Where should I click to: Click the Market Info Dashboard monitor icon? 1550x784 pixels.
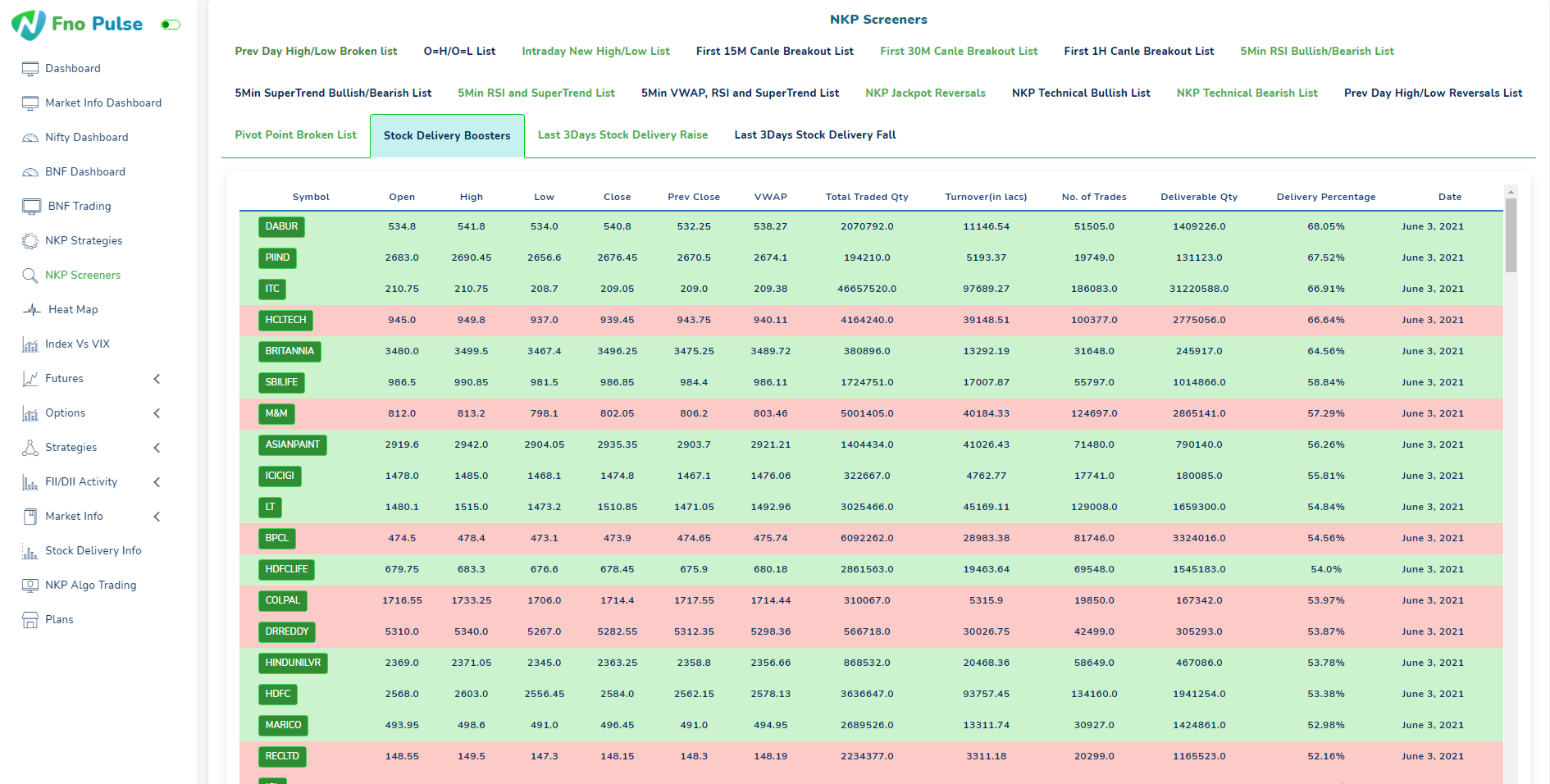30,103
